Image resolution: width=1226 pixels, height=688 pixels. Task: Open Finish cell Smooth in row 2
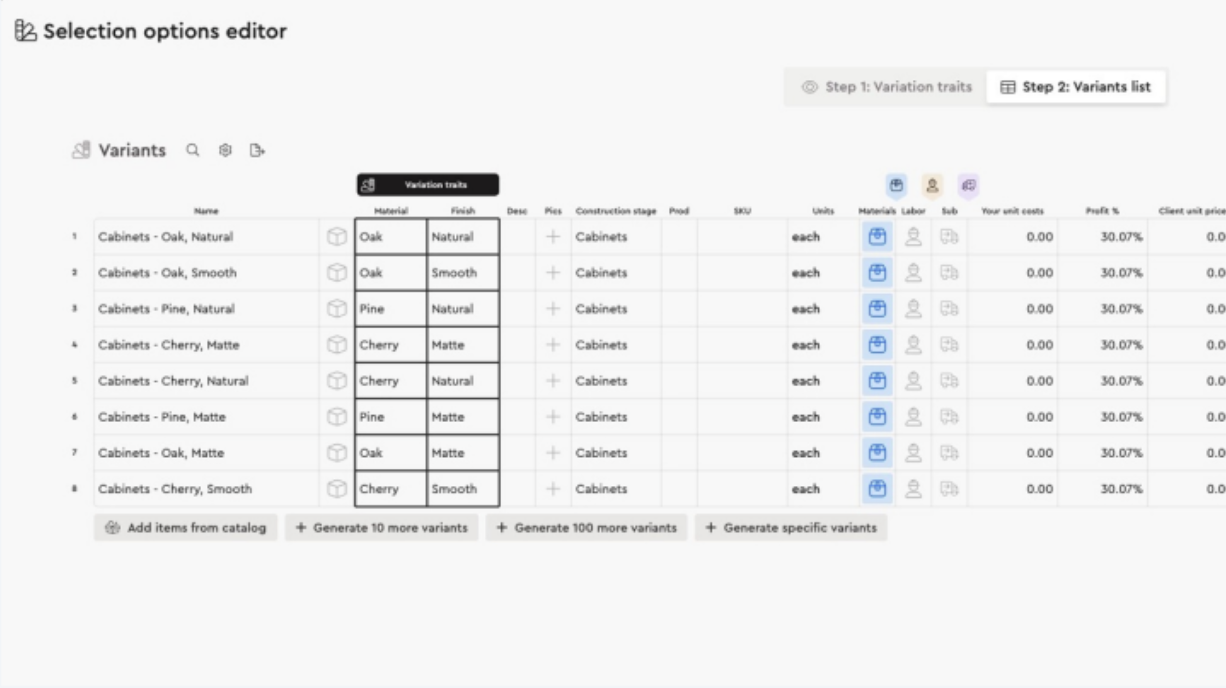tap(463, 273)
